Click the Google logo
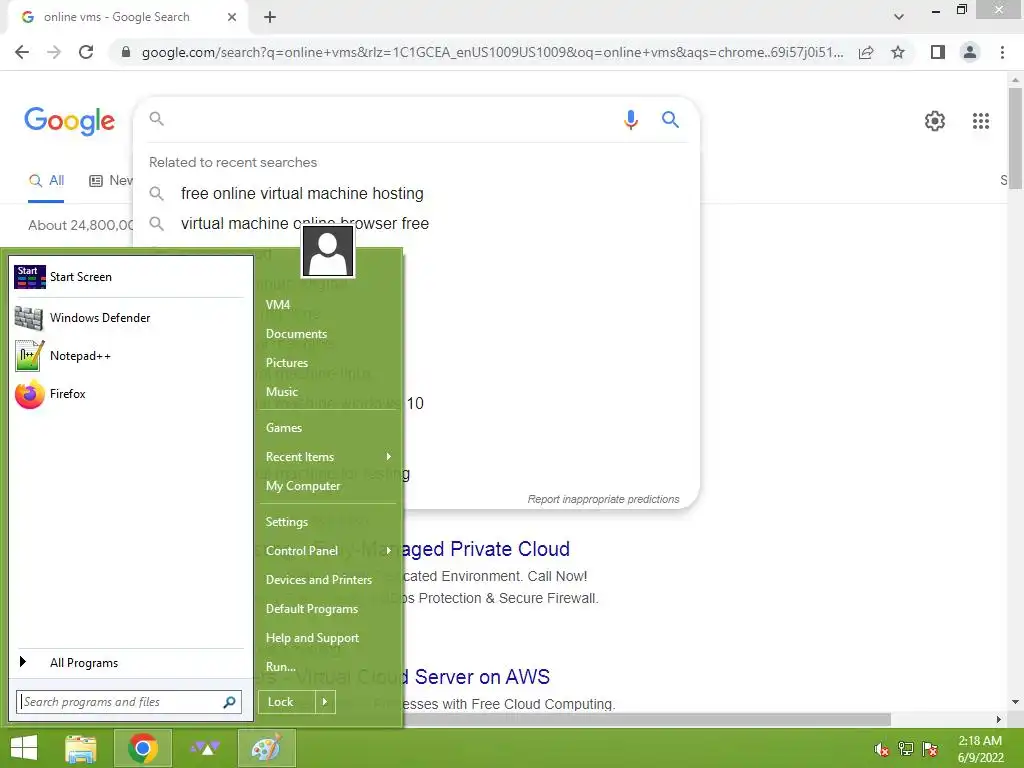 (x=69, y=121)
